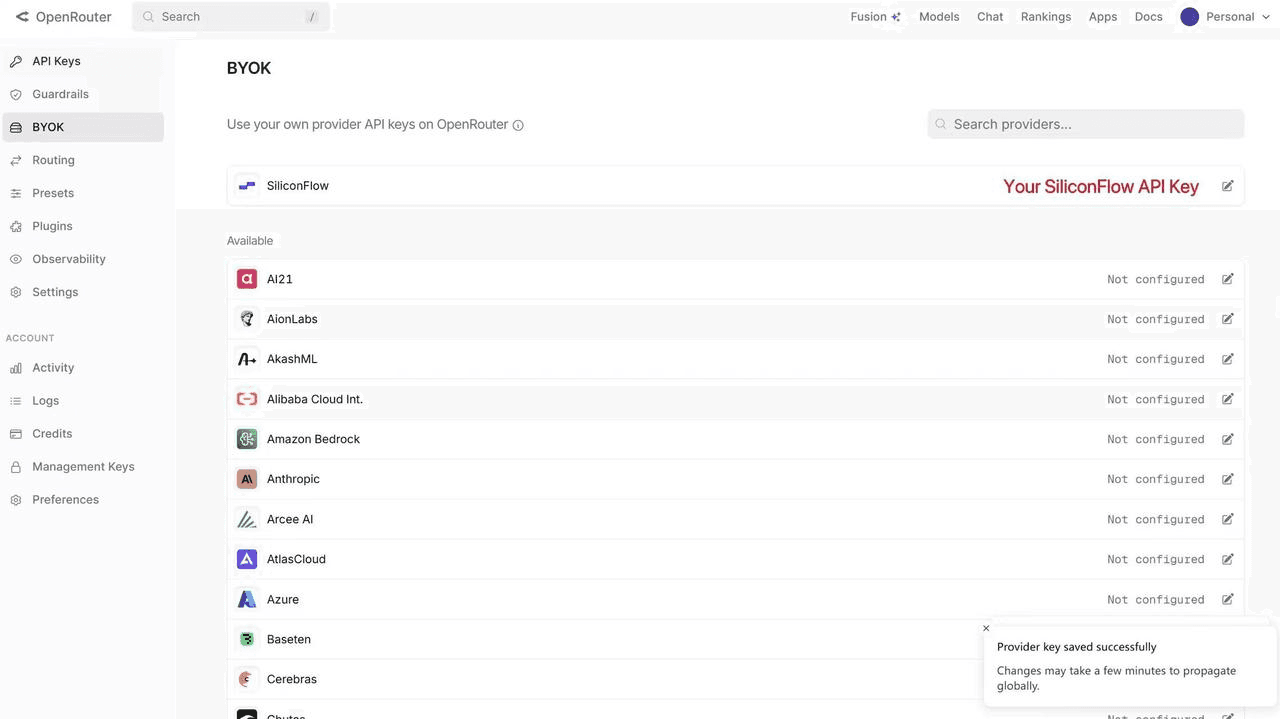Click 'Your SiliconFlow API Key' text
Image resolution: width=1280 pixels, height=719 pixels.
point(1101,186)
